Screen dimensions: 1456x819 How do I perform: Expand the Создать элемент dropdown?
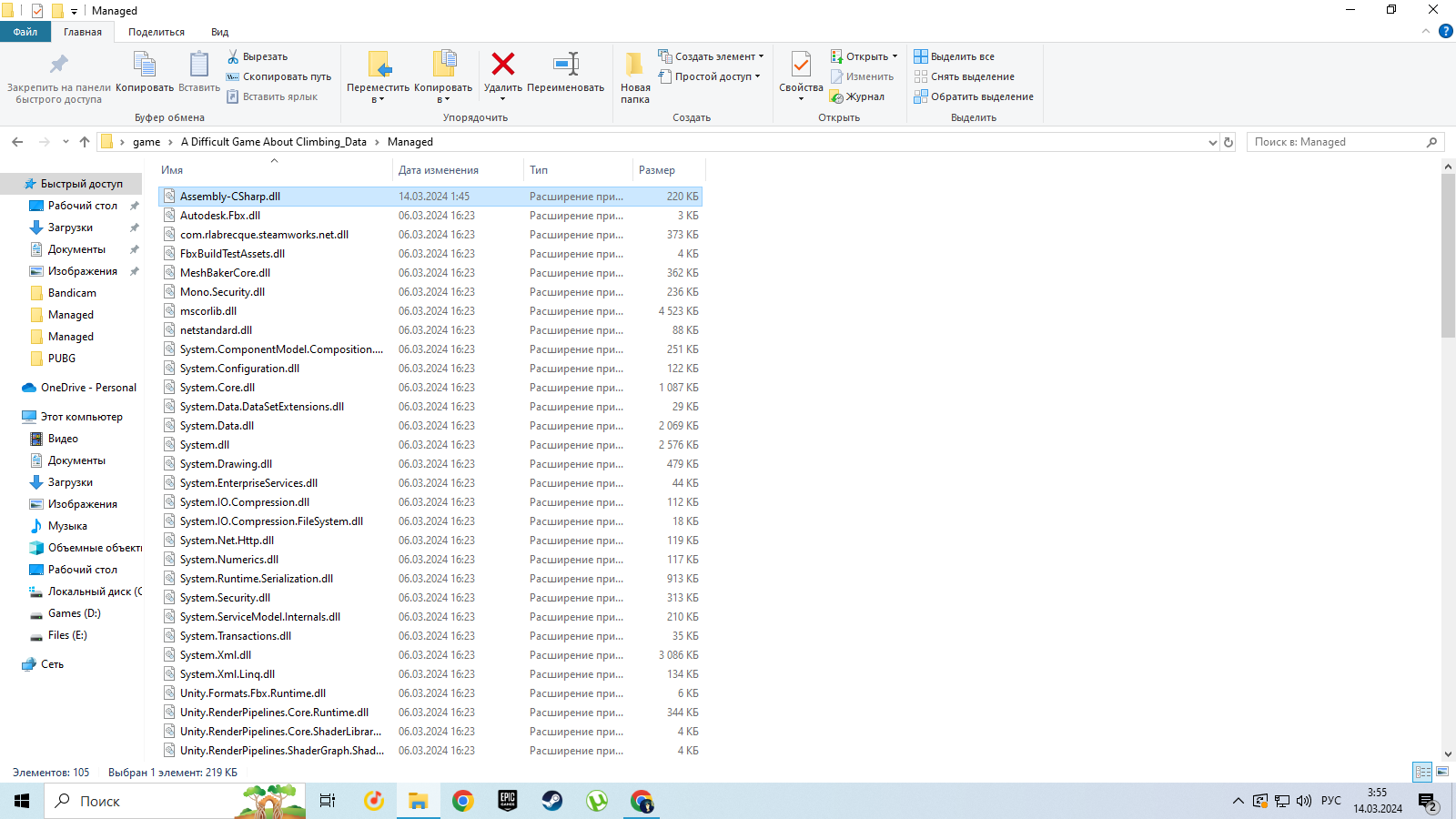point(761,56)
